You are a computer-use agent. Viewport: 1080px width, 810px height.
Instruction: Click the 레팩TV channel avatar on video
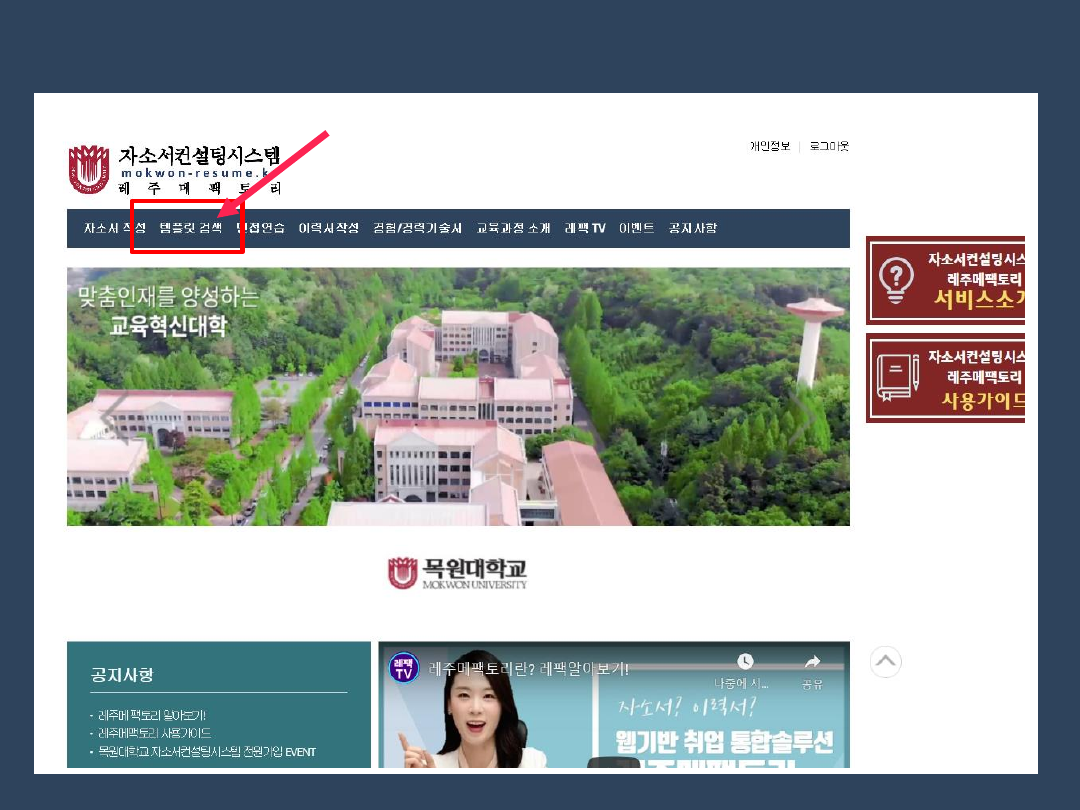coord(403,669)
